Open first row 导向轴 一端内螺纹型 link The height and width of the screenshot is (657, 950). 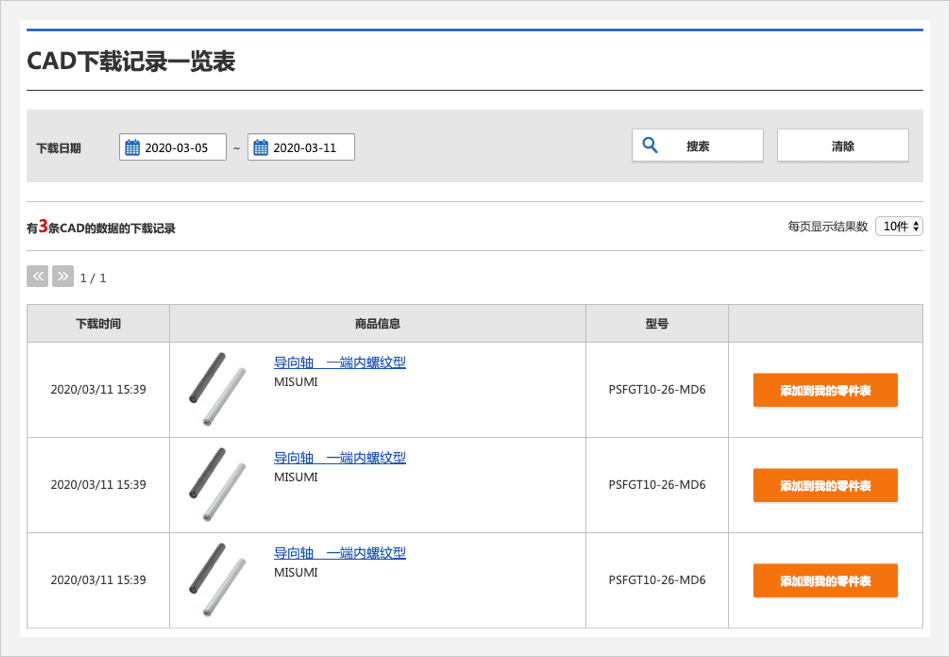pyautogui.click(x=339, y=363)
